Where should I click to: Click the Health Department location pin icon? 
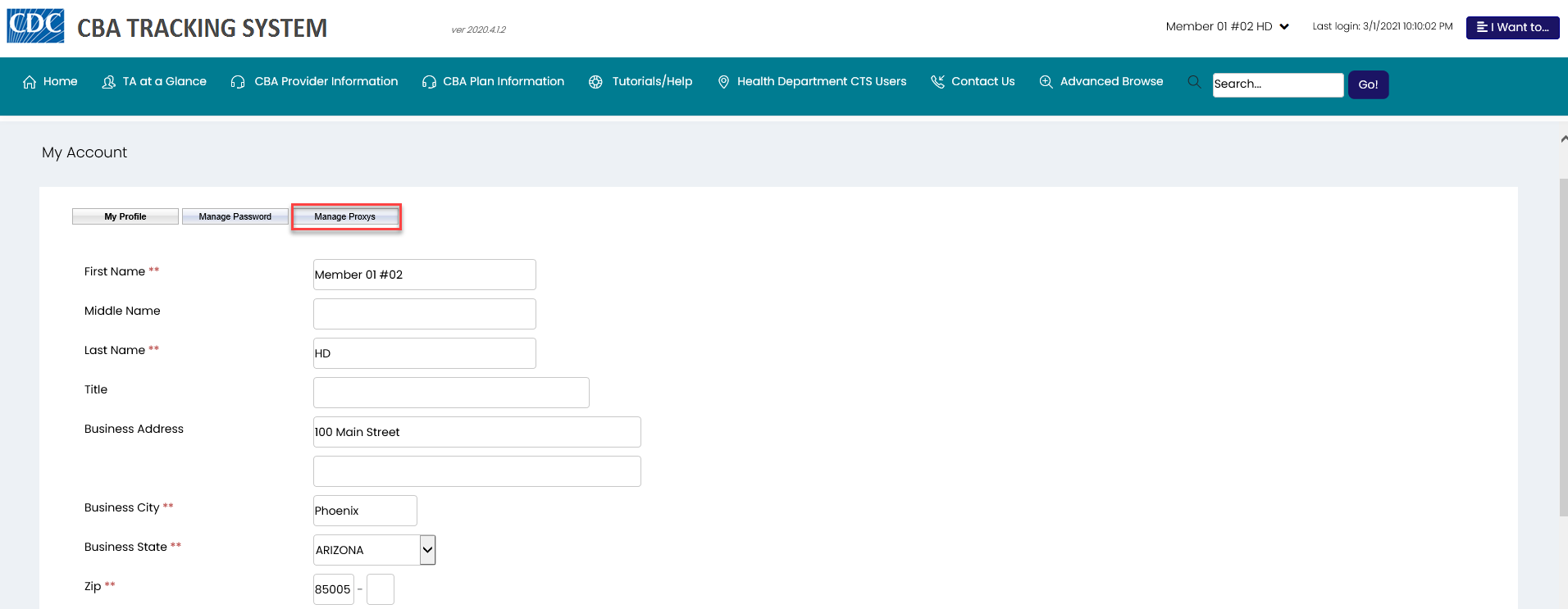[x=723, y=82]
